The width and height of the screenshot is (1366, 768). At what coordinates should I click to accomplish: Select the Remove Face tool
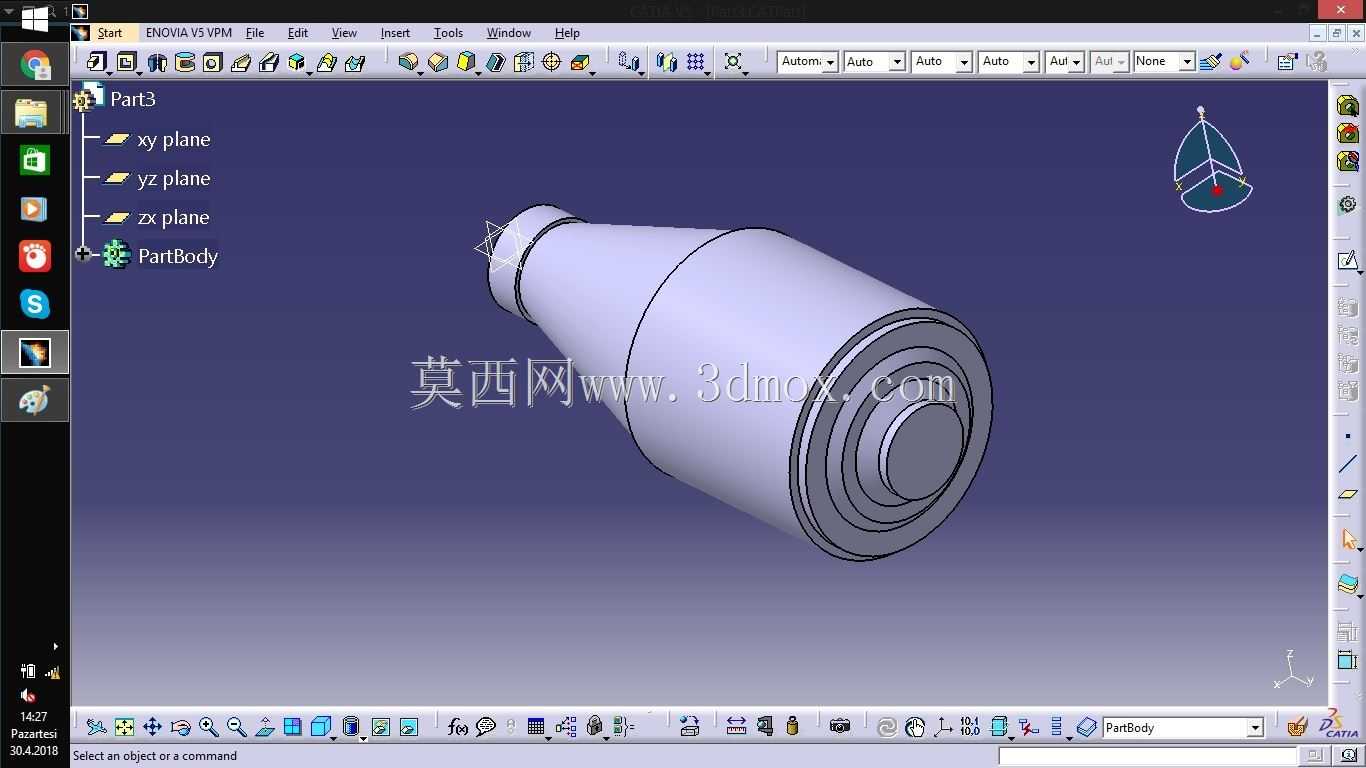[580, 62]
